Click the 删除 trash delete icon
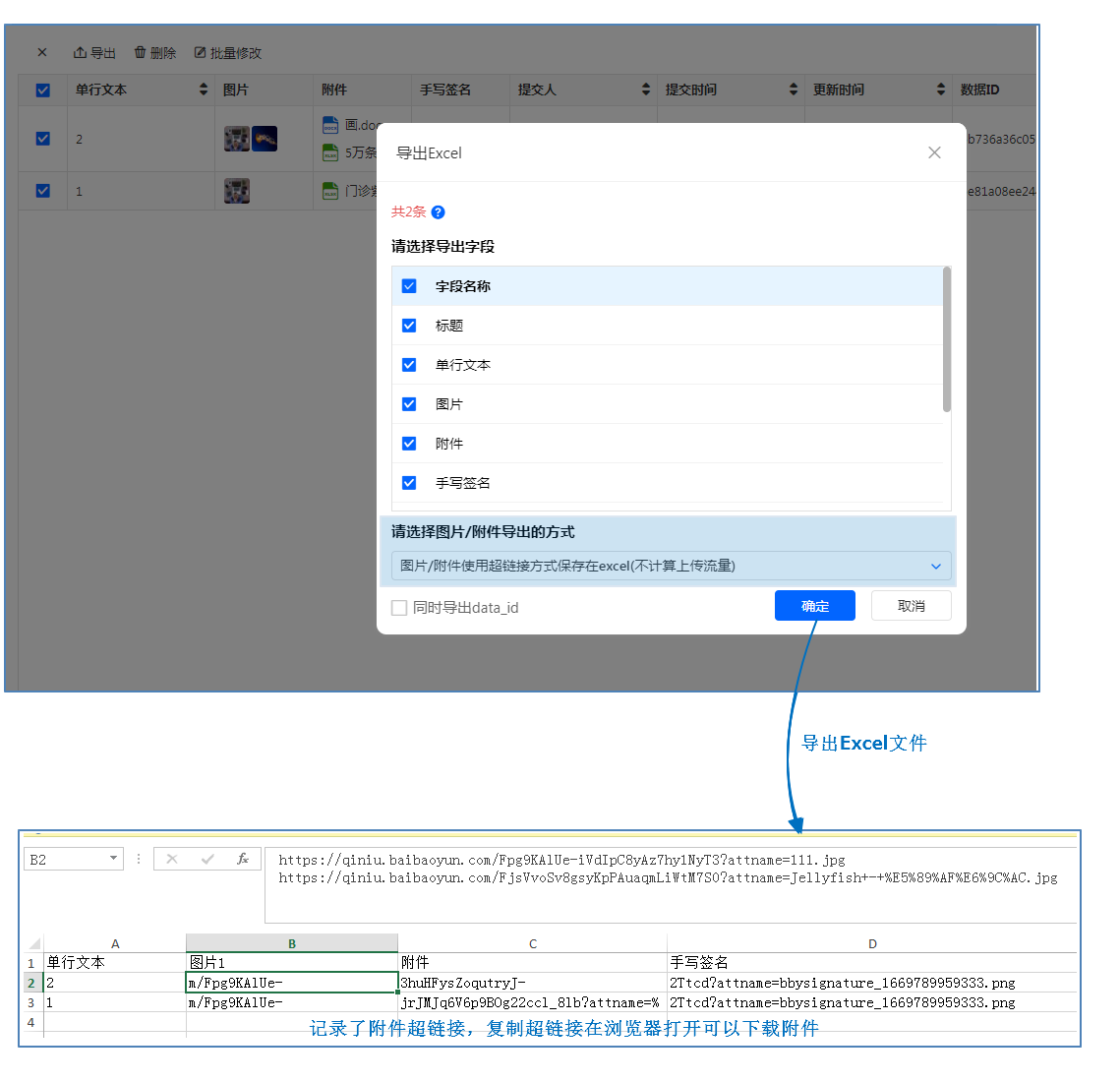The height and width of the screenshot is (1083, 1120). point(141,53)
